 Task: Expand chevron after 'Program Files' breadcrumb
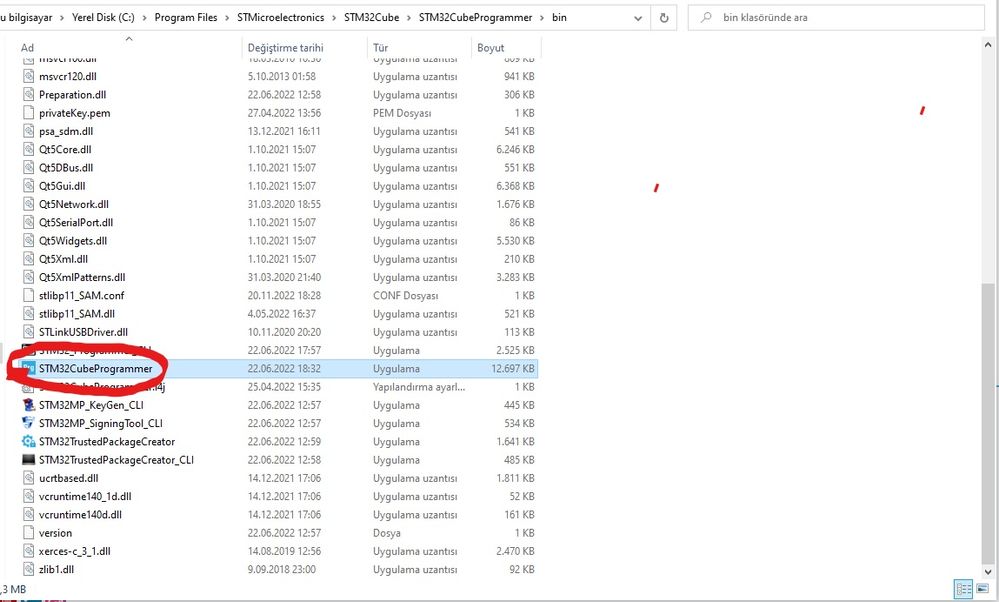(227, 18)
